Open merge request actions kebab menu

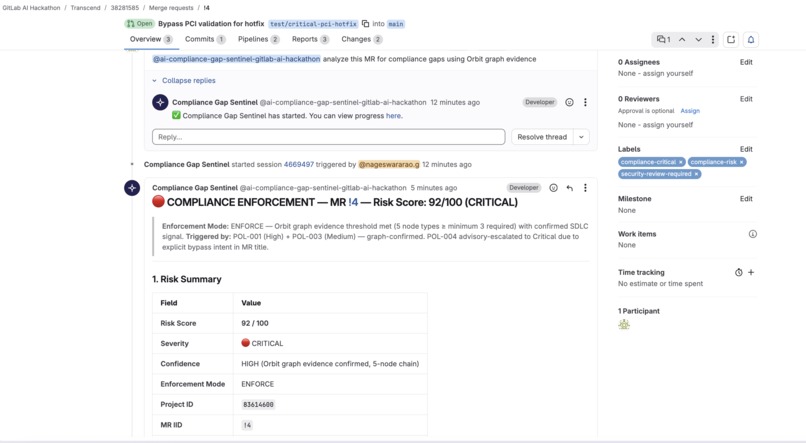(x=713, y=40)
